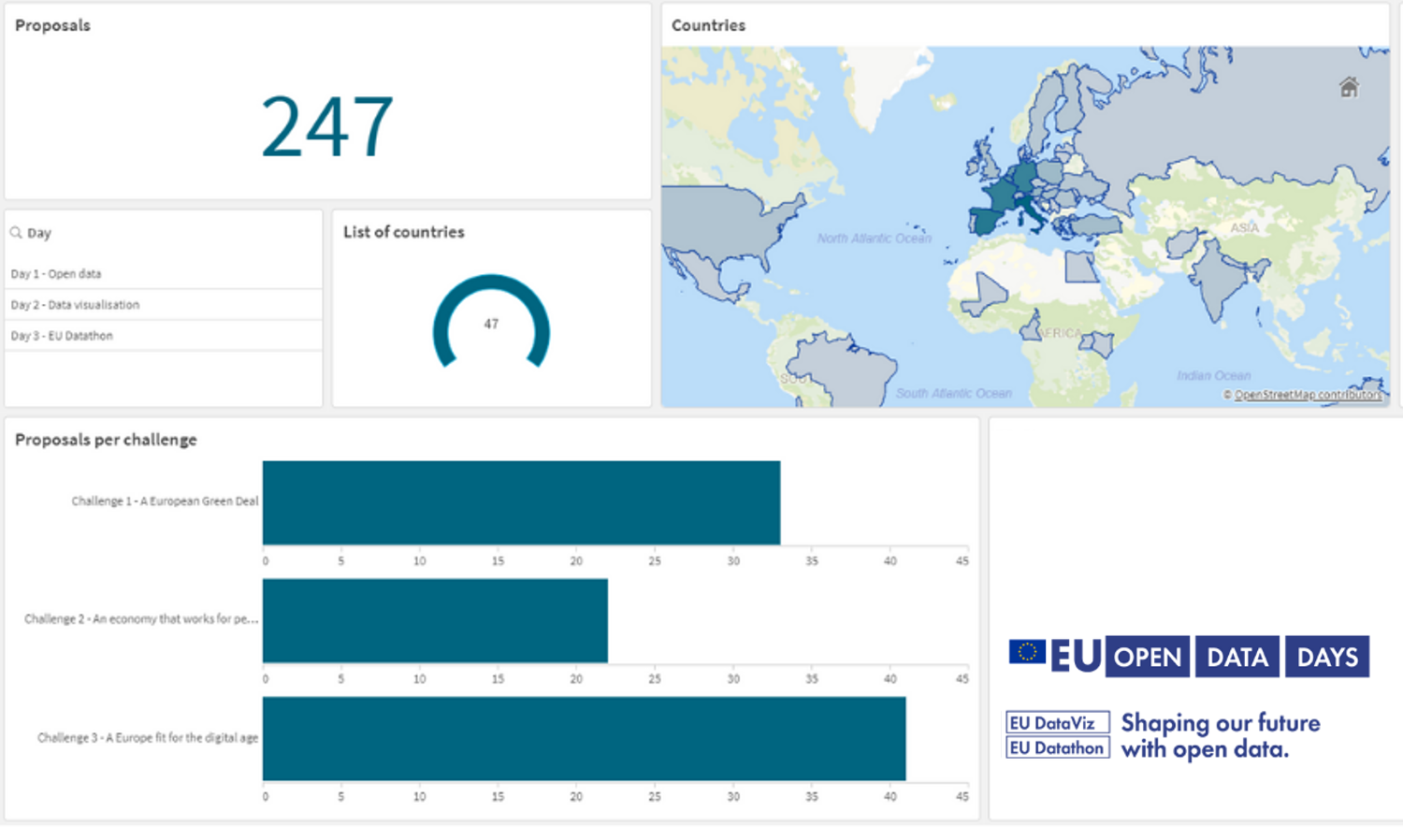The height and width of the screenshot is (840, 1403).
Task: Click Spain on the map
Action: point(985,222)
